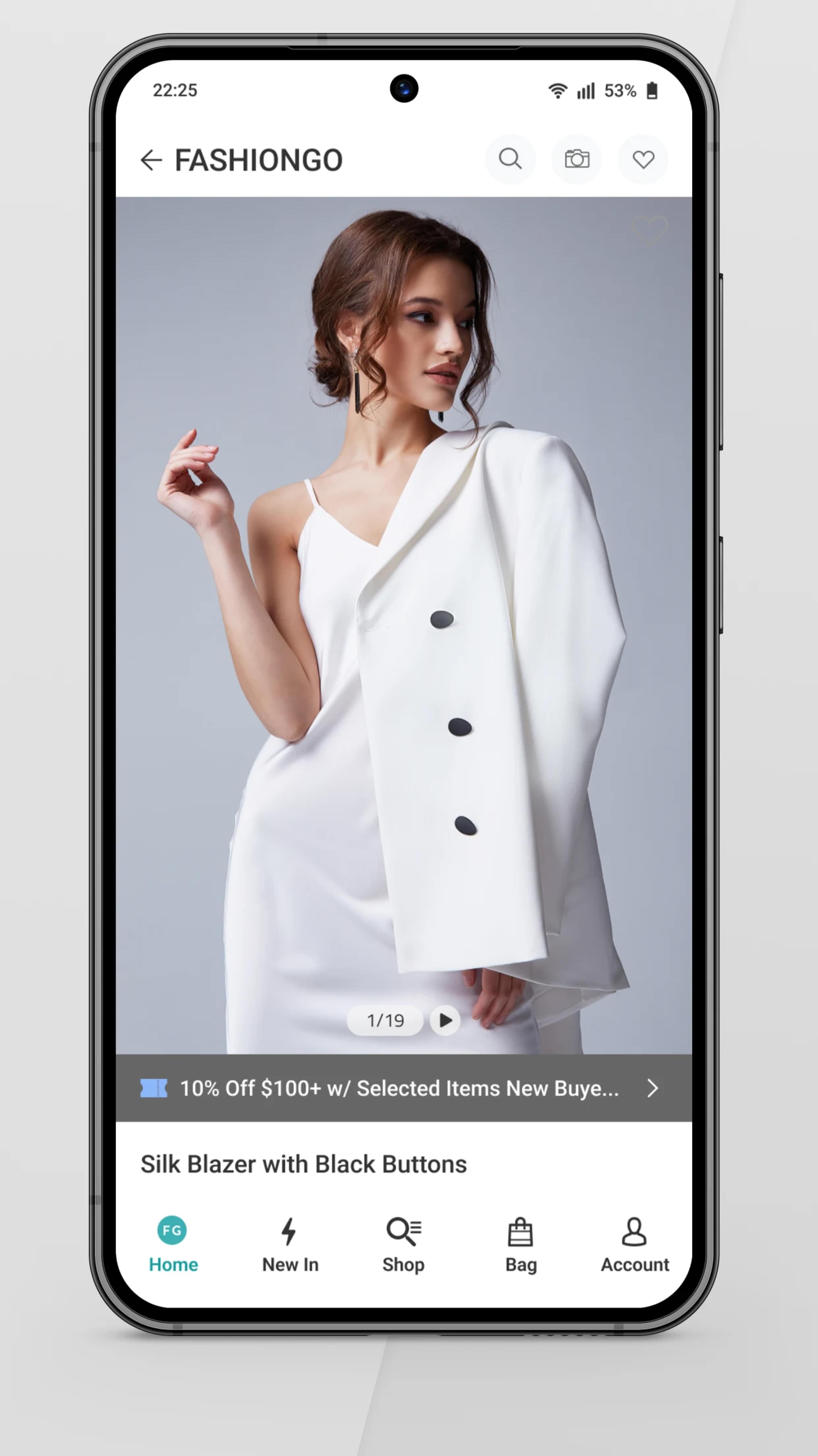Viewport: 818px width, 1456px height.
Task: Tap the search icon
Action: click(511, 159)
